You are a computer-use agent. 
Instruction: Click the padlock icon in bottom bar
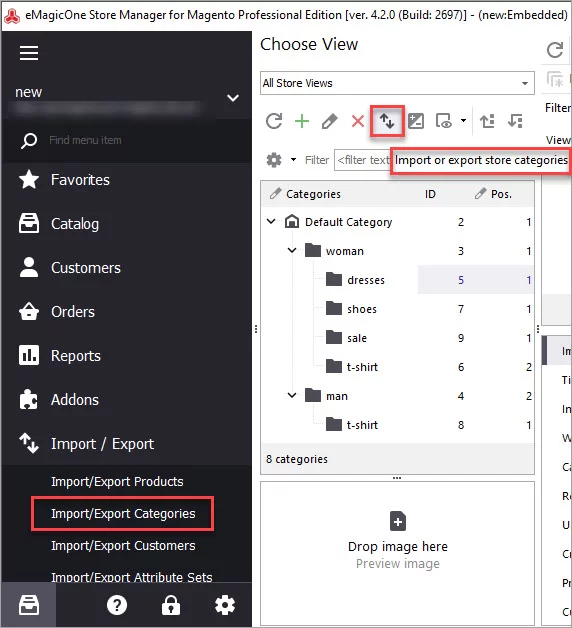171,605
